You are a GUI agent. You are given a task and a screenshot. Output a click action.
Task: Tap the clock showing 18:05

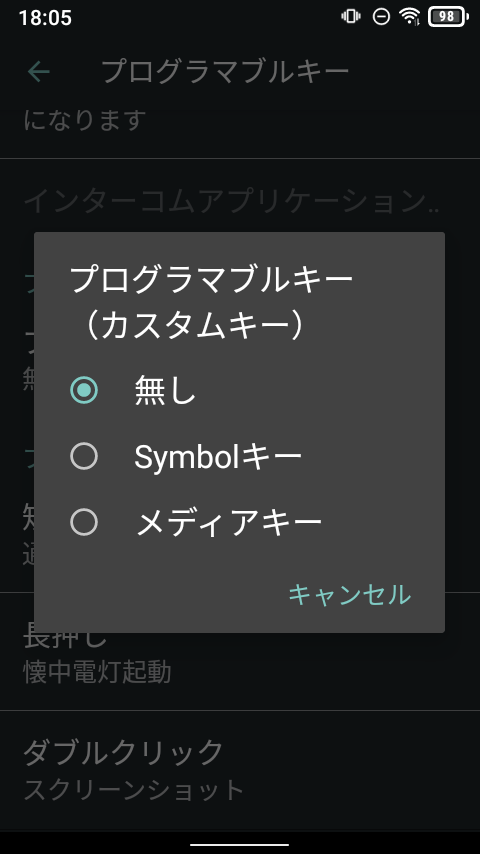tap(45, 17)
